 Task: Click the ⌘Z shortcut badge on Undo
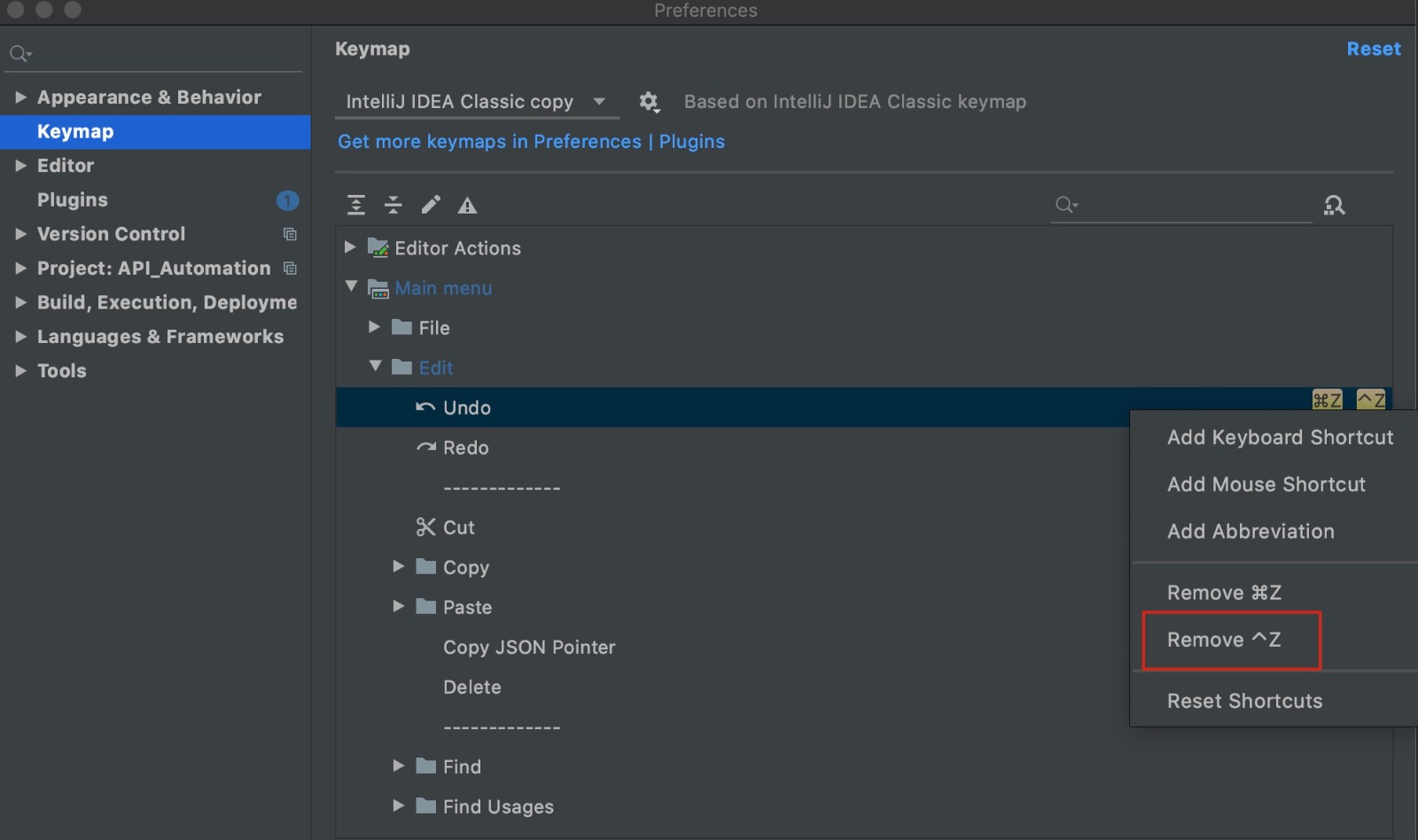click(1327, 400)
